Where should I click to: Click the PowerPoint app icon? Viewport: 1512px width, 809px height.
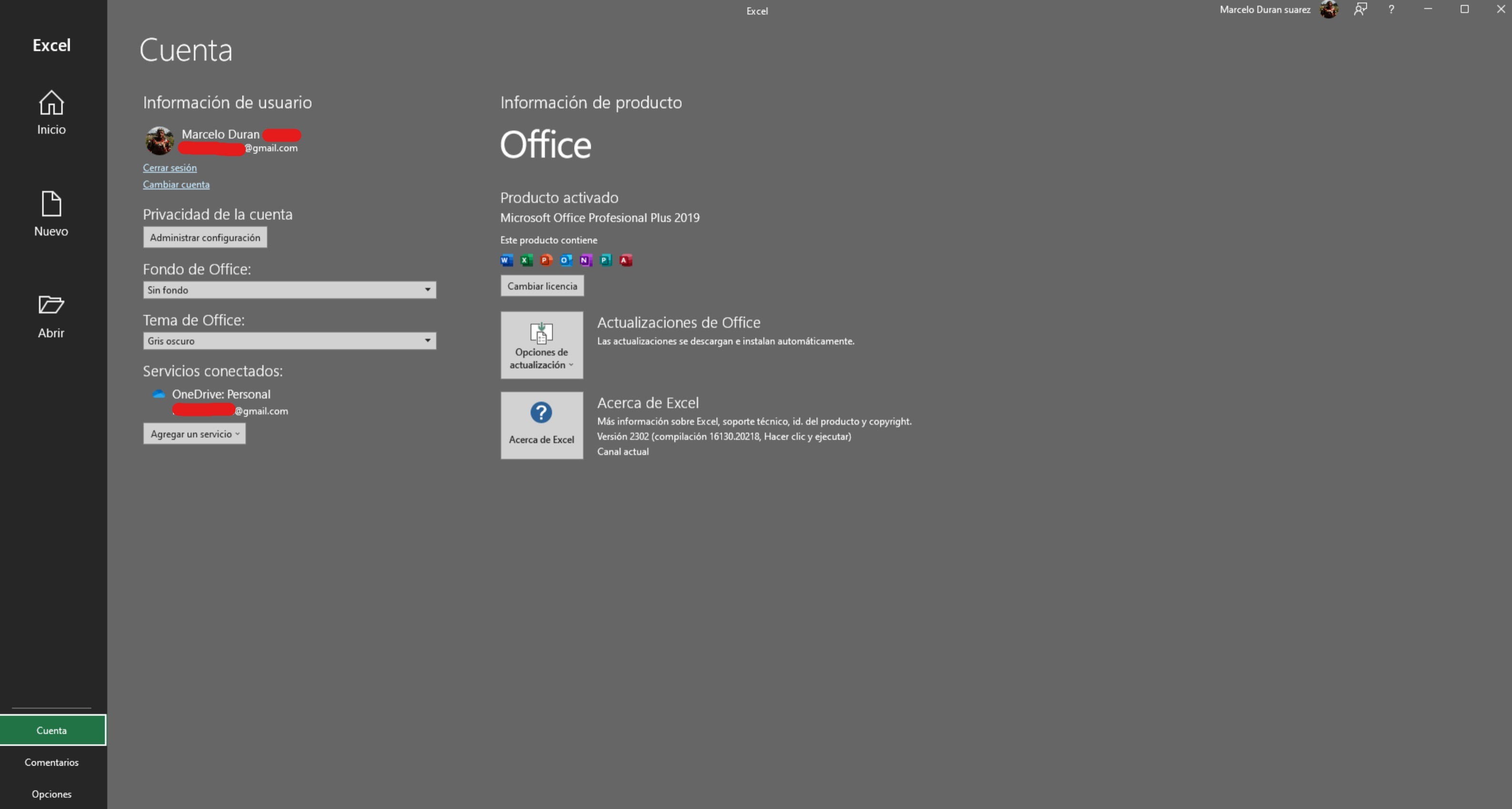coord(546,260)
